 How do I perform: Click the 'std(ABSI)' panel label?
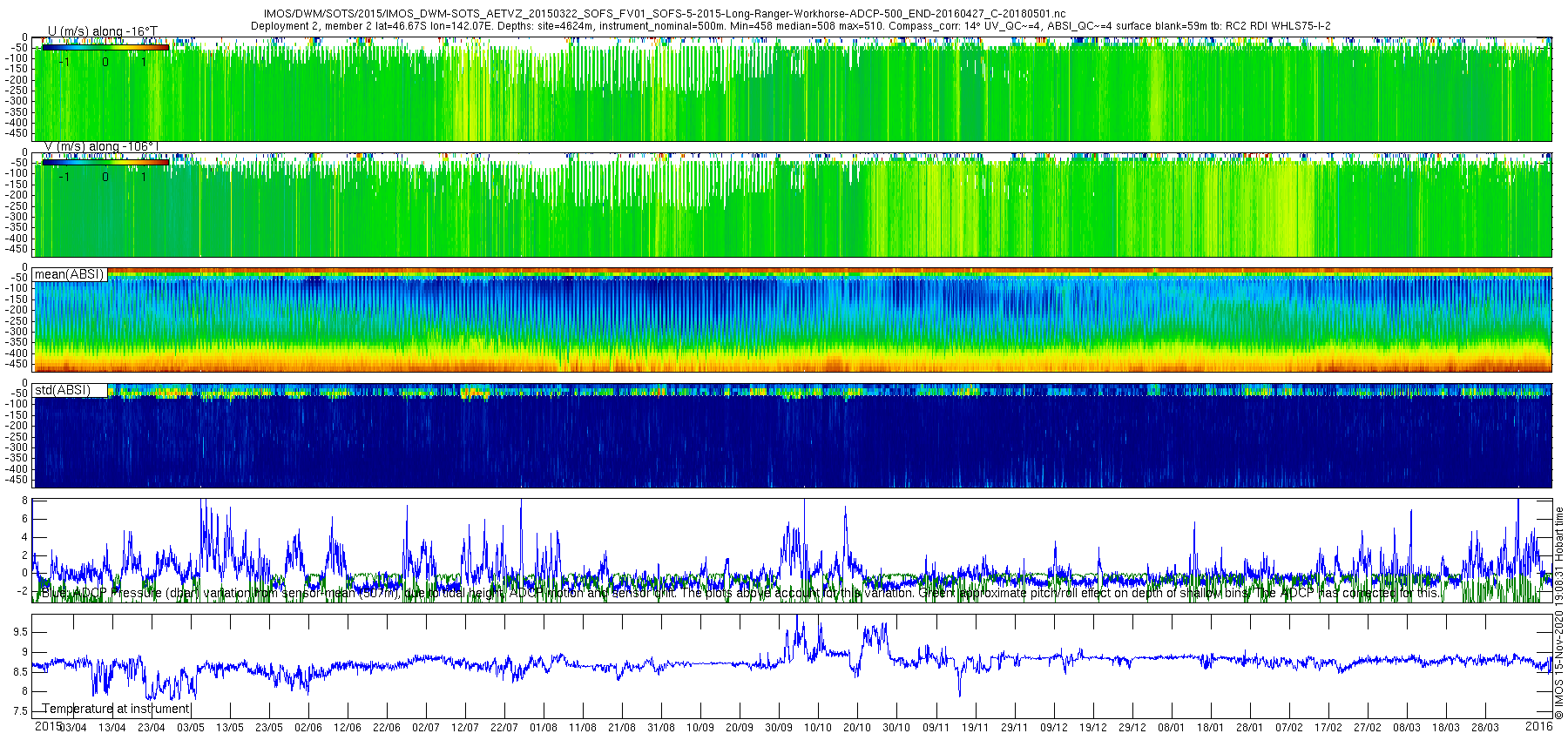[x=63, y=390]
